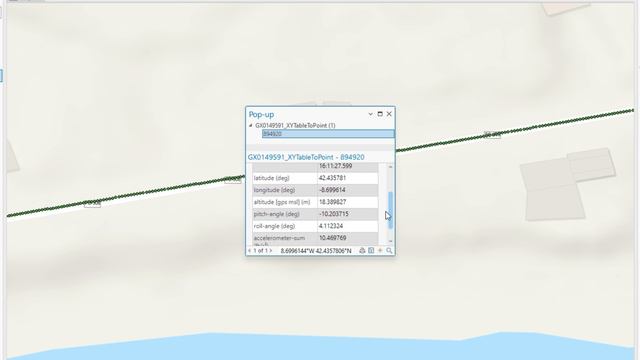Click the altitude value 18.389827

(332, 202)
